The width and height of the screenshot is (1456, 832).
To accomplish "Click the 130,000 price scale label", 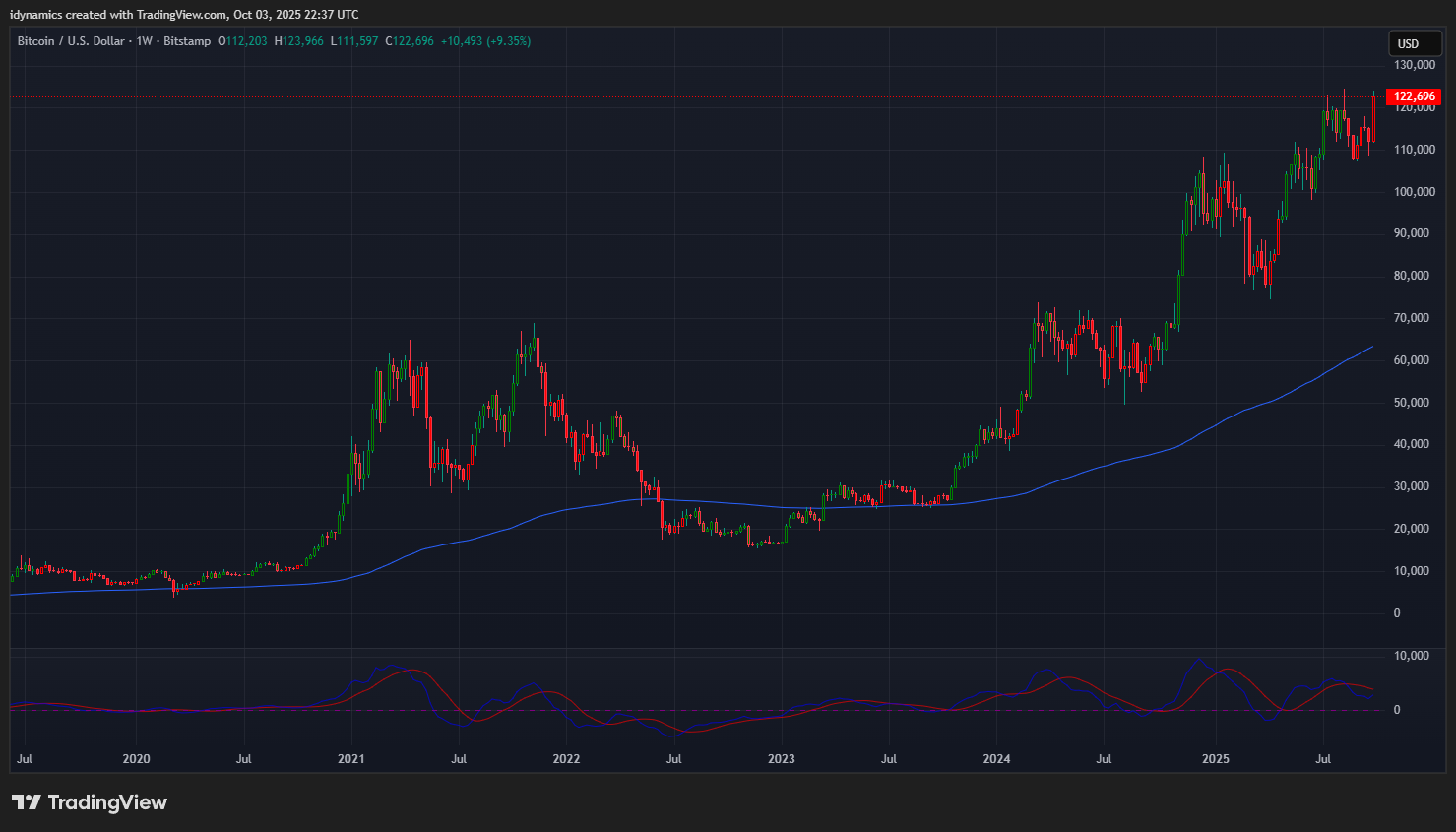I will [1414, 65].
